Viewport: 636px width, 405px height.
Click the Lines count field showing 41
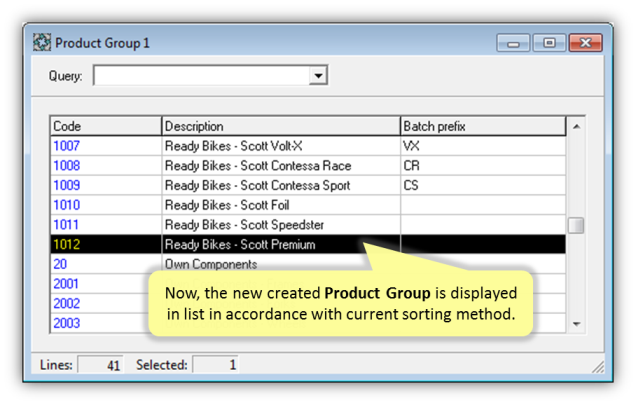tap(100, 364)
